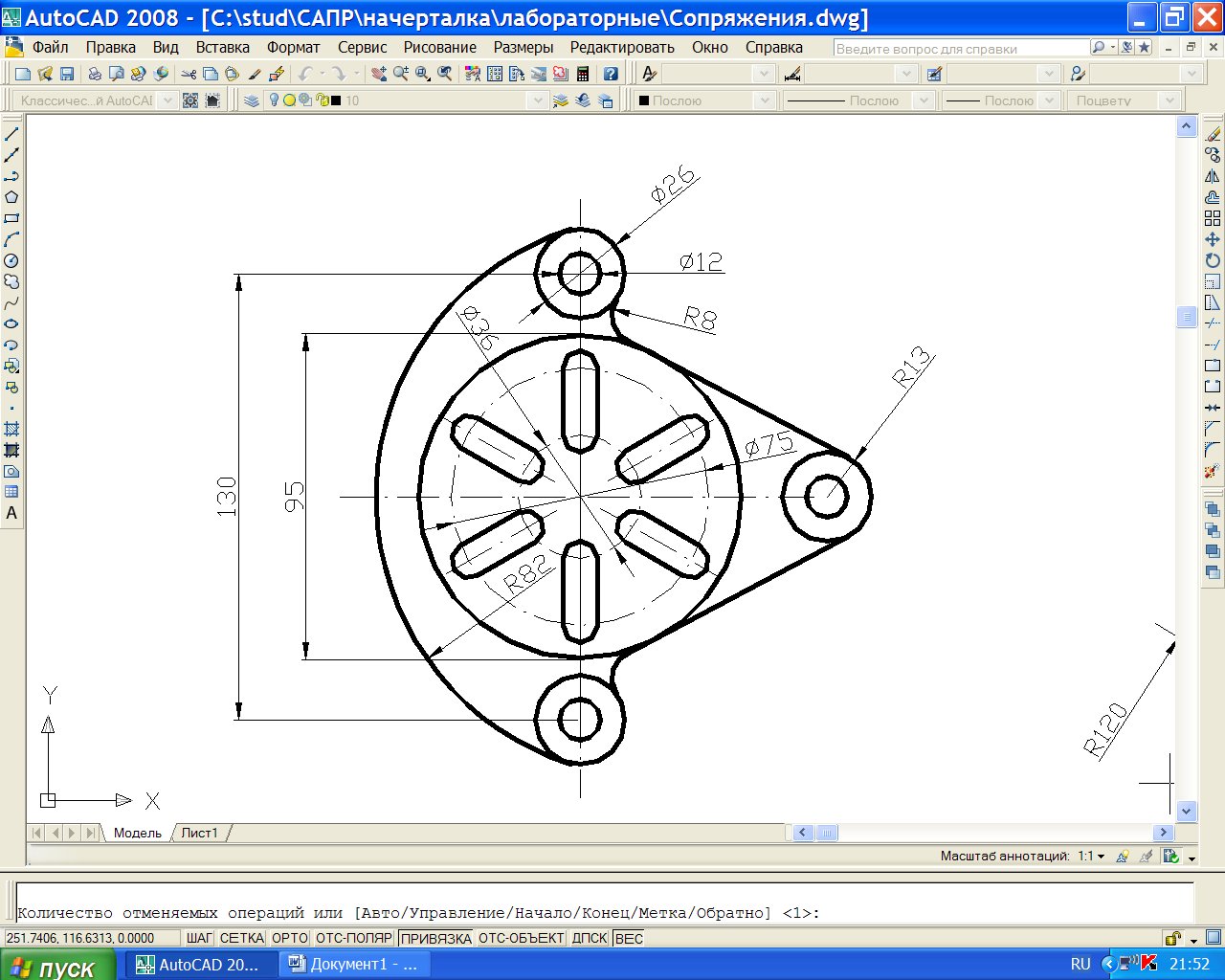Viewport: 1225px width, 980px height.
Task: Open the color control dropdown Послою
Action: 764,100
